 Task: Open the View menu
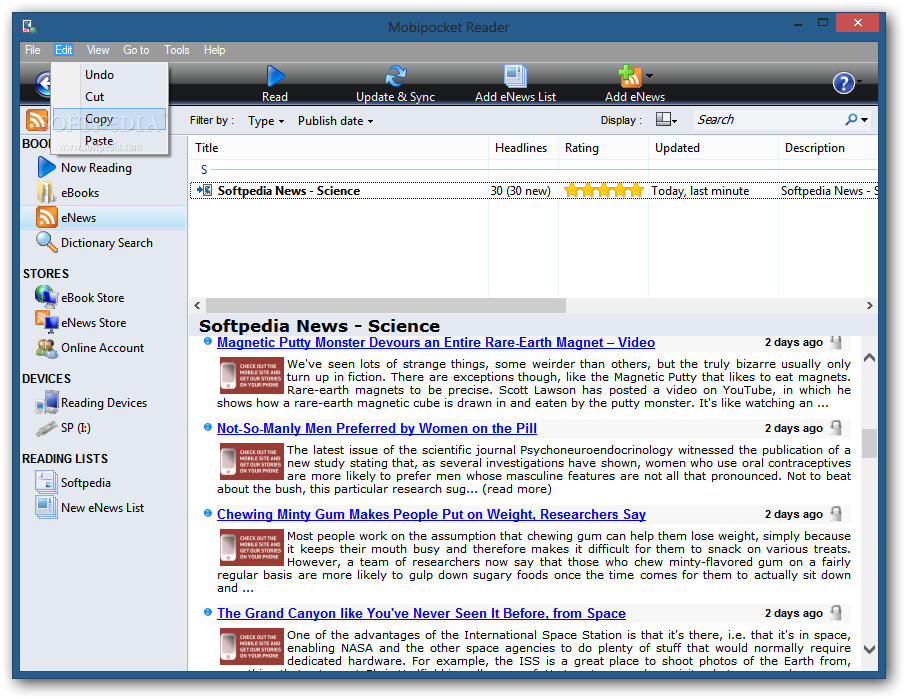98,50
